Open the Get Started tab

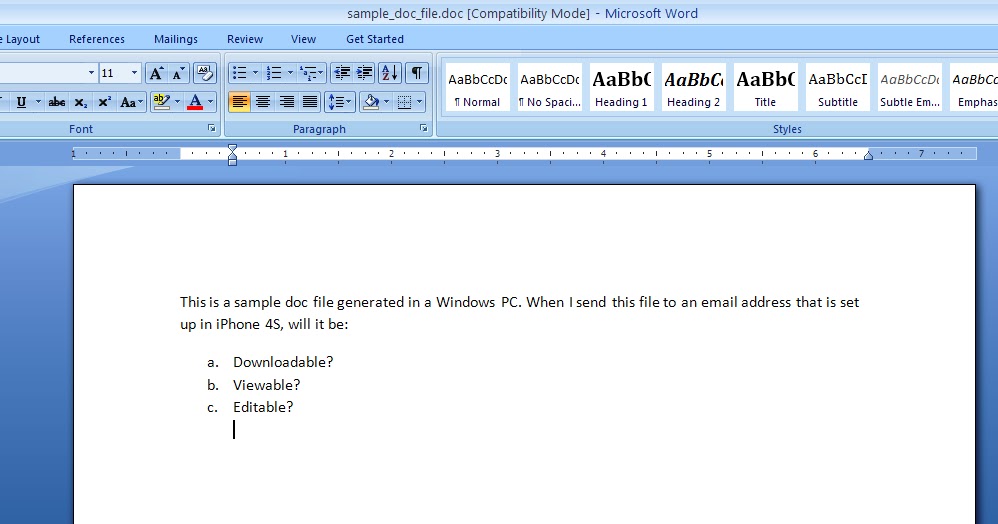click(x=375, y=39)
